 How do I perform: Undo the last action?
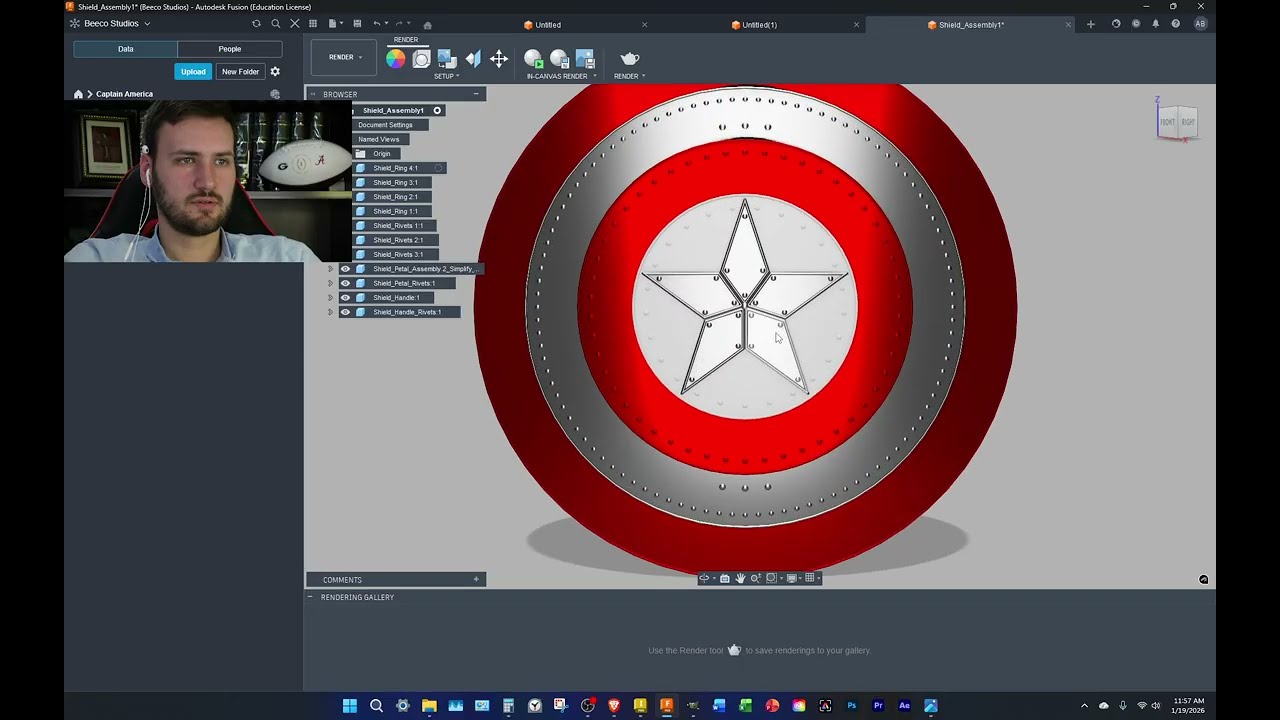coord(376,24)
